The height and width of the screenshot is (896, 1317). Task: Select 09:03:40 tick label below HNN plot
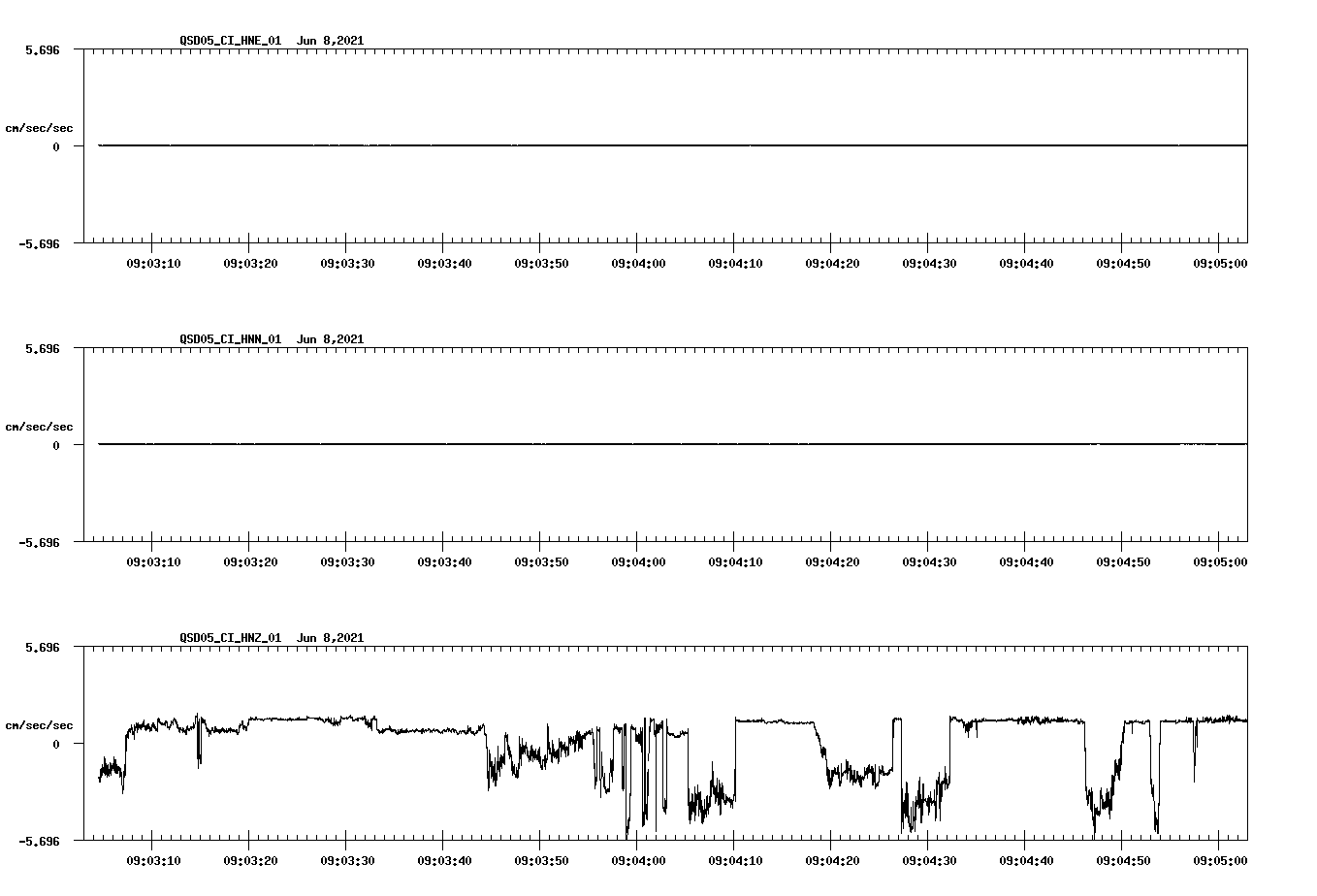tap(444, 562)
